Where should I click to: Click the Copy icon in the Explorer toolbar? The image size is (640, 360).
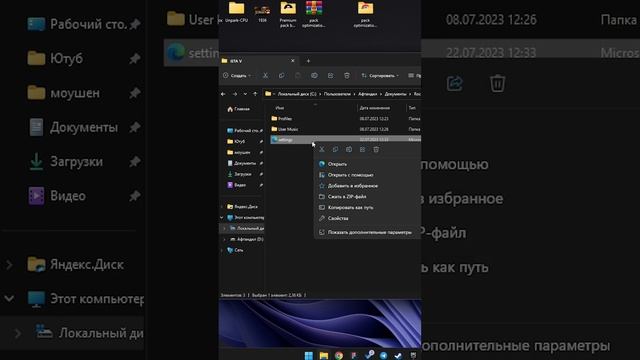pyautogui.click(x=282, y=76)
